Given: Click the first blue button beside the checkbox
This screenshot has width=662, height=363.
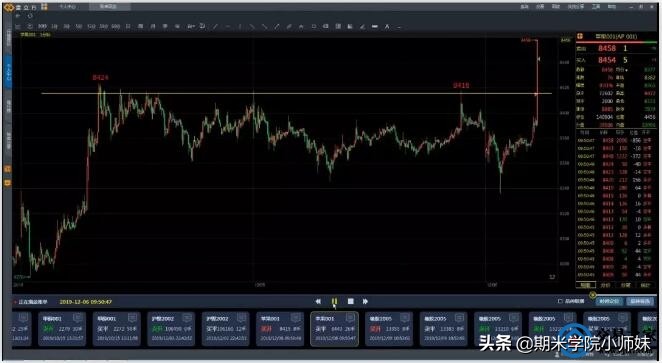Looking at the screenshot, I should [x=609, y=301].
